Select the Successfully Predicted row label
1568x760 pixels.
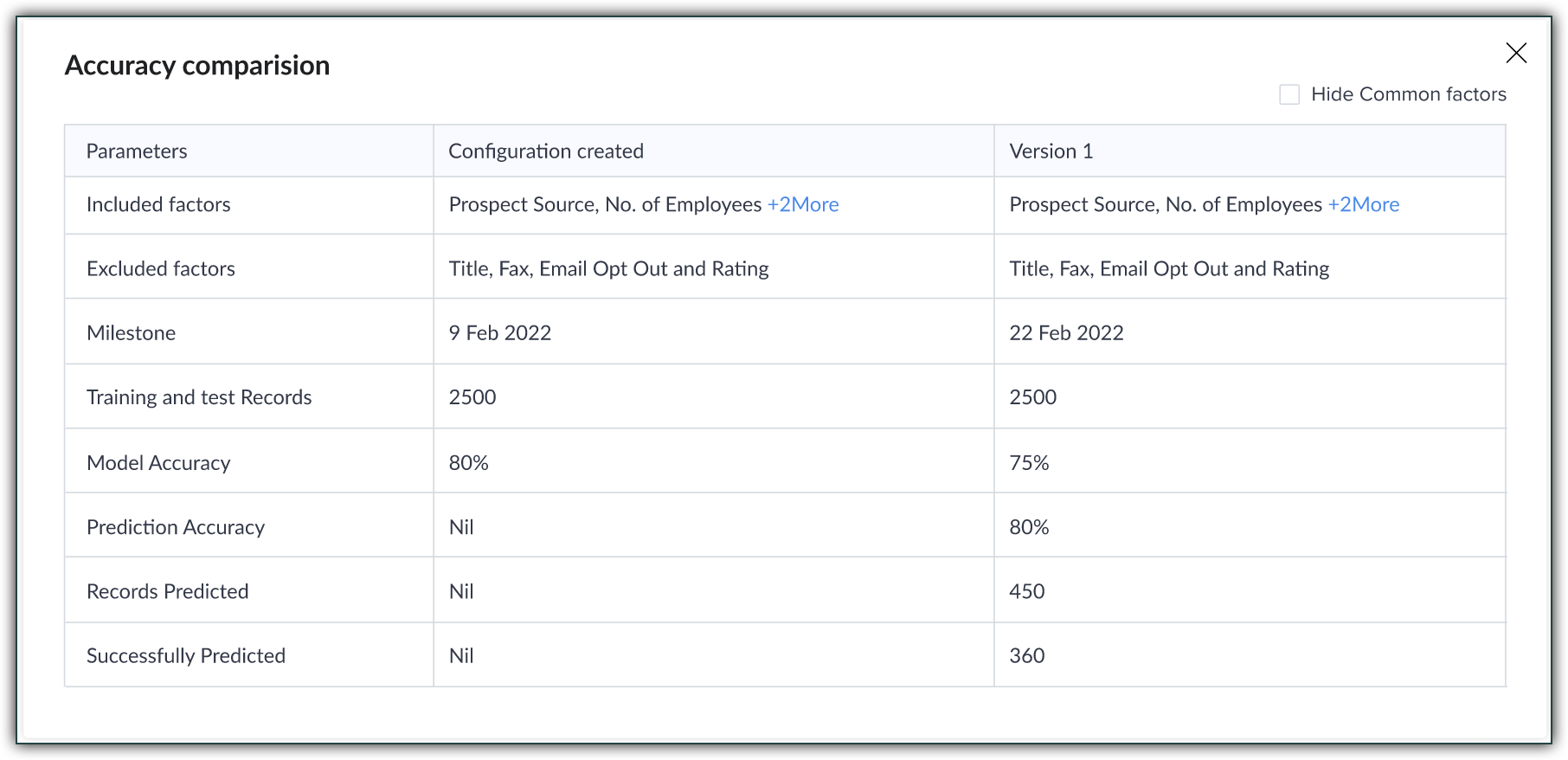coord(186,656)
